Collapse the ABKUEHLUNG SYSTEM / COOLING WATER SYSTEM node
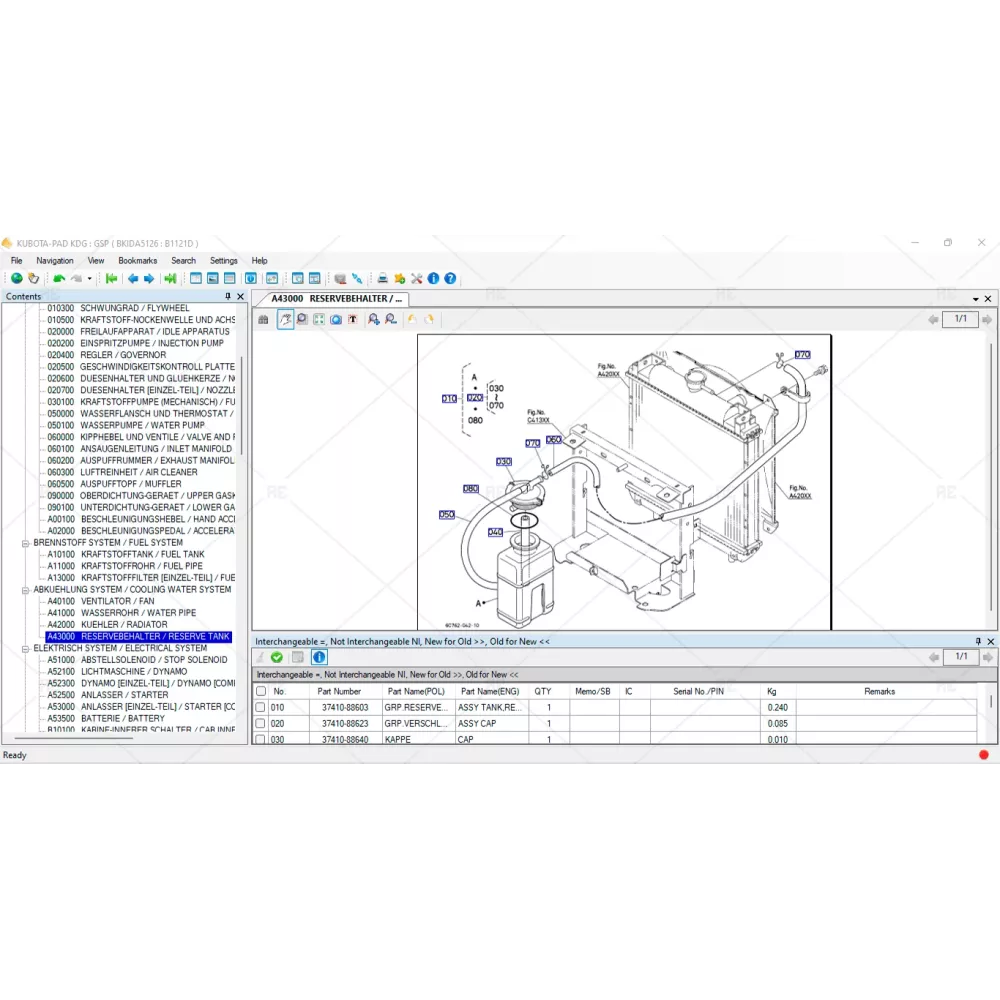Screen dimensions: 1000x1000 click(25, 590)
